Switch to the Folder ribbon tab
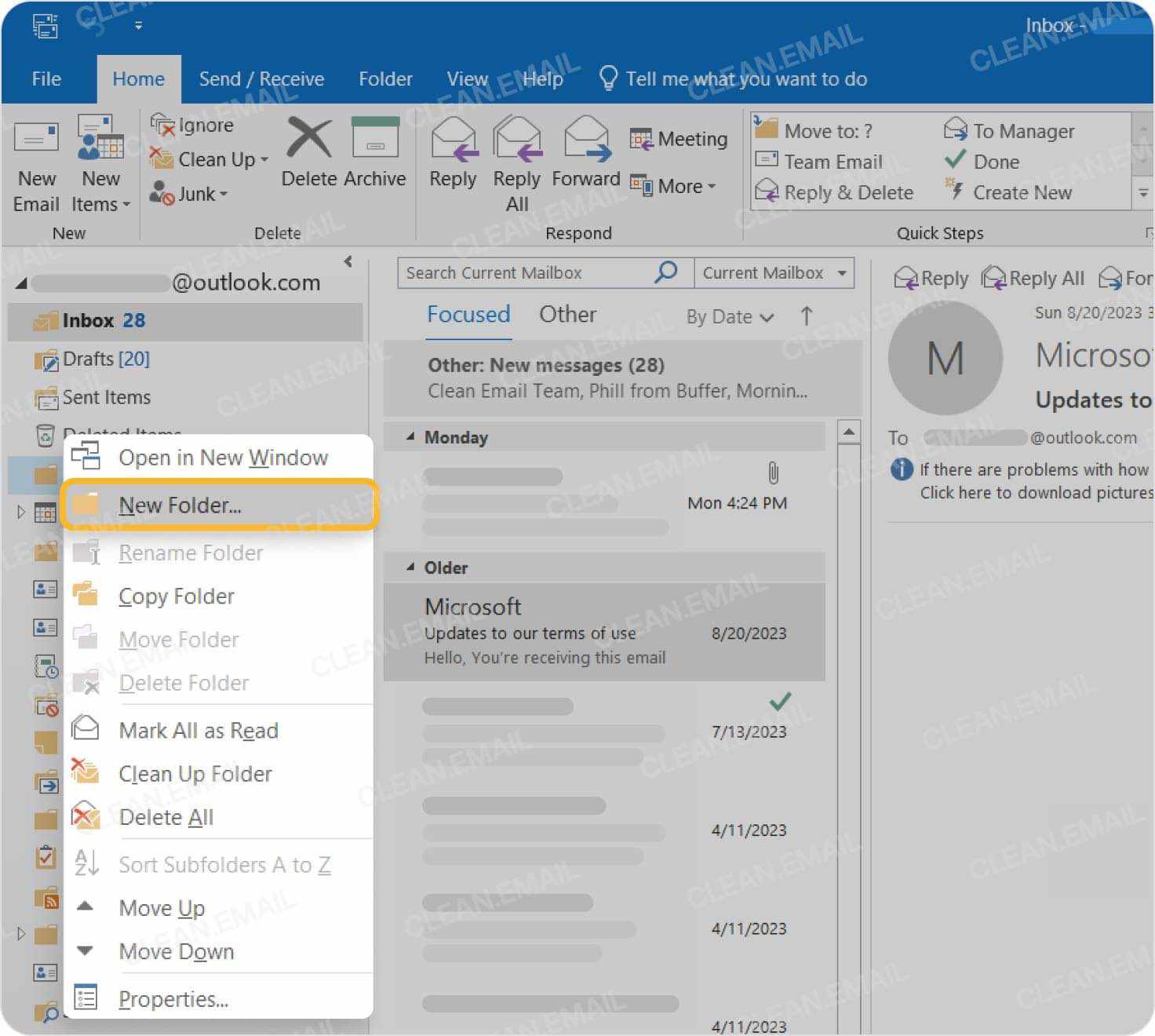Image resolution: width=1155 pixels, height=1036 pixels. click(384, 78)
